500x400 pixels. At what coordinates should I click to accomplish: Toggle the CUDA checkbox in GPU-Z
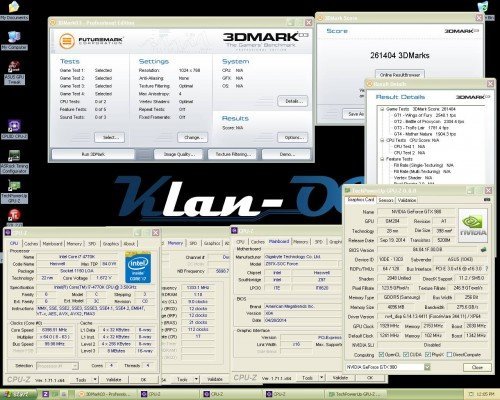click(x=406, y=355)
